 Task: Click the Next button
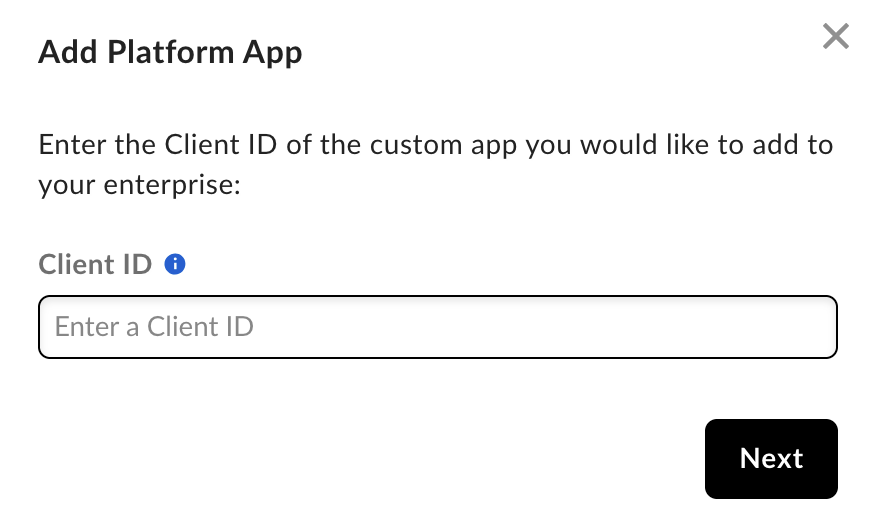click(770, 458)
